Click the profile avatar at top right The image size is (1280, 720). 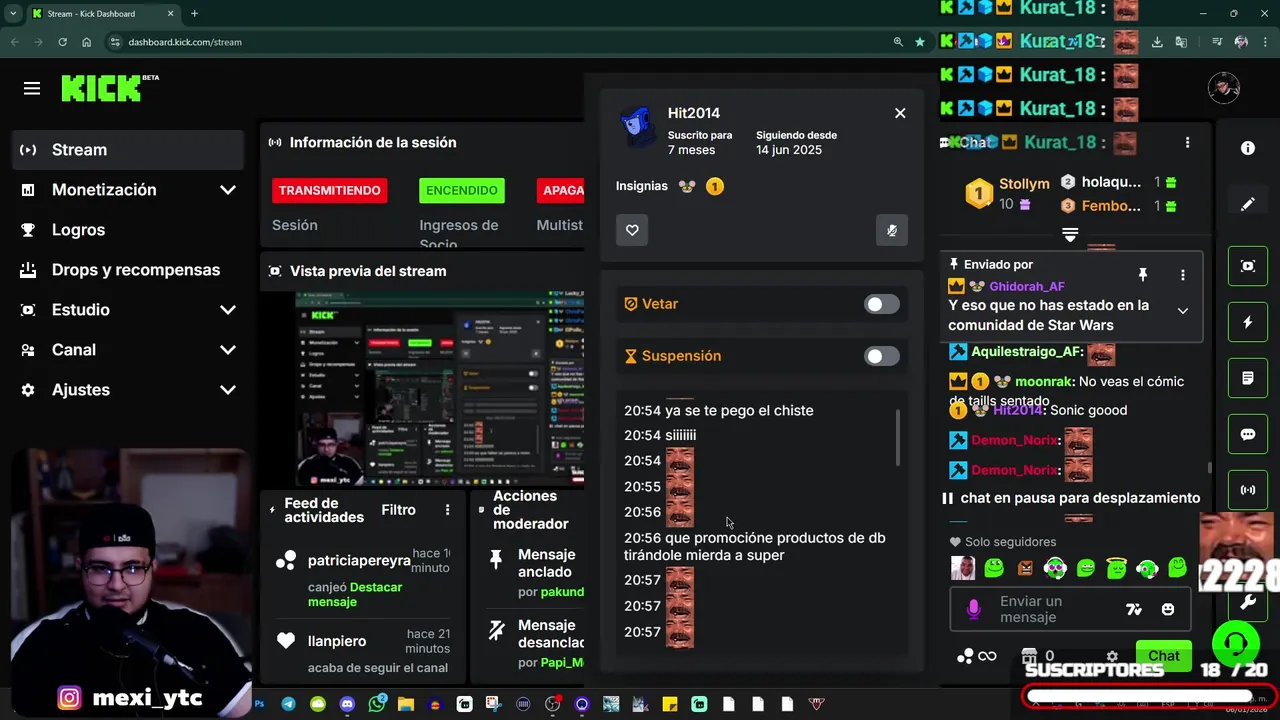pyautogui.click(x=1224, y=89)
